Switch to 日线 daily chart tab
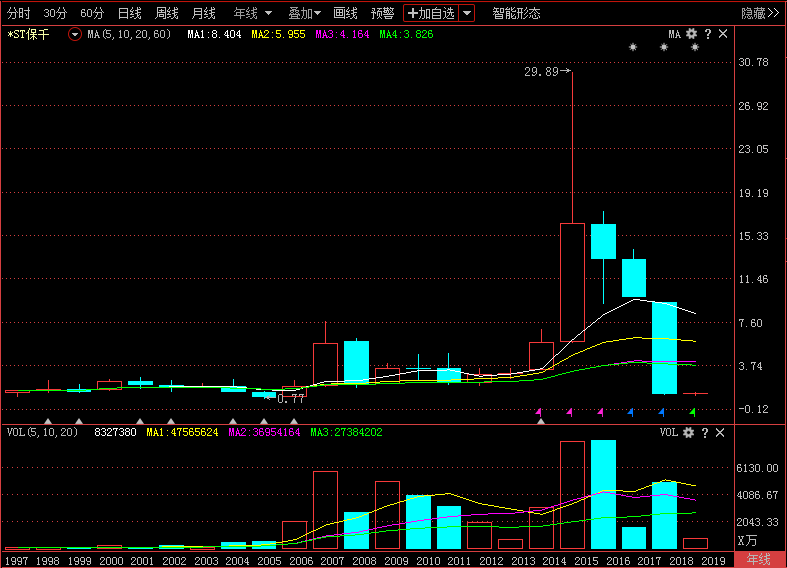 [129, 13]
